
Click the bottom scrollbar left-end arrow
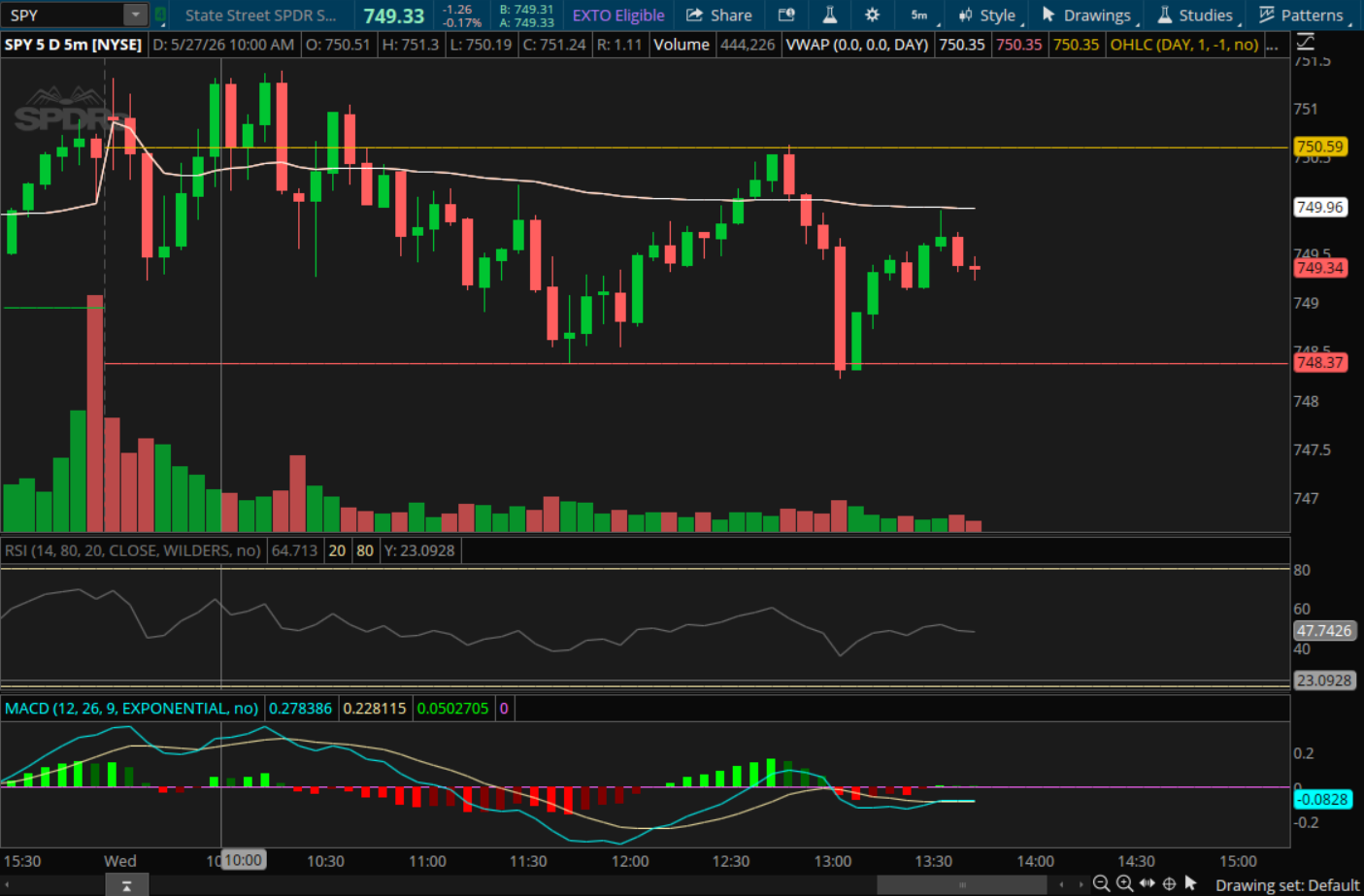(x=6, y=884)
